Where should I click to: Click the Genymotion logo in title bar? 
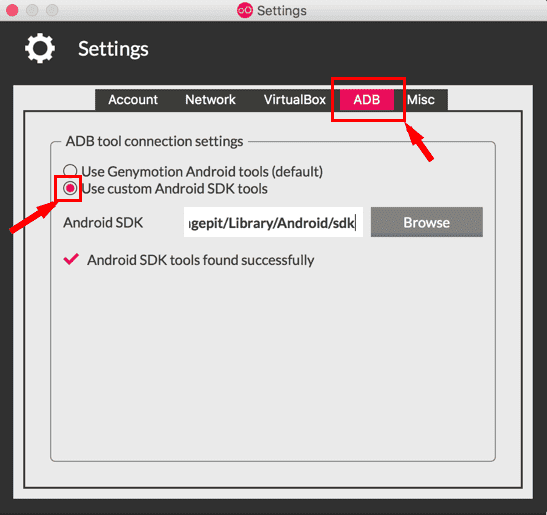tap(245, 10)
